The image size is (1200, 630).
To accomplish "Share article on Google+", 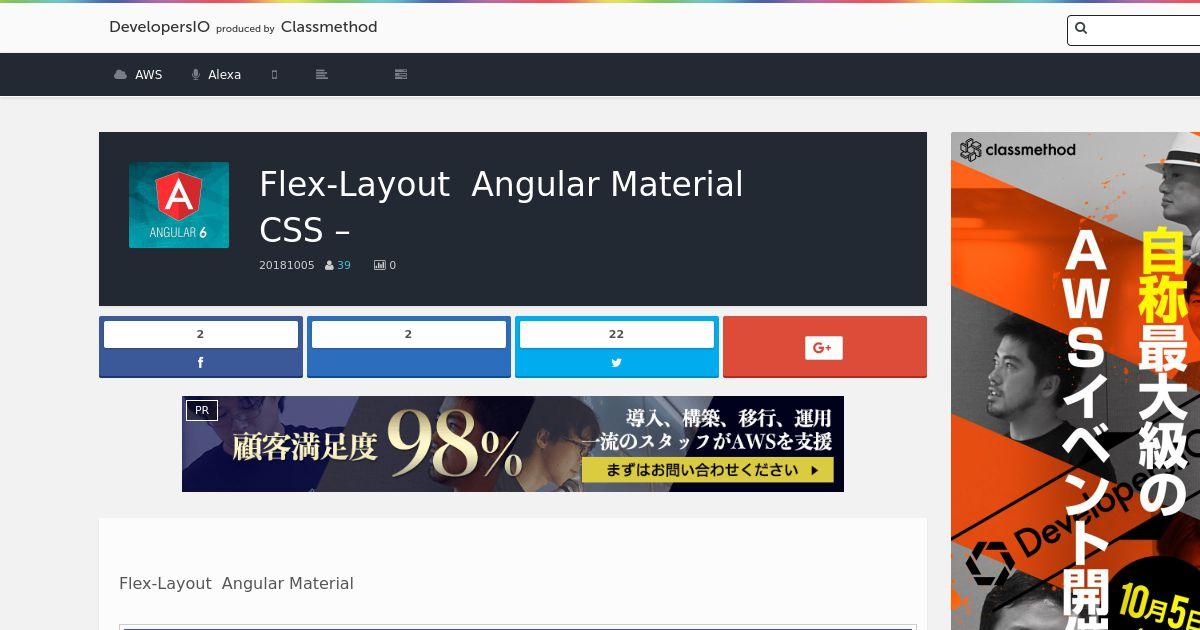I will pyautogui.click(x=825, y=347).
